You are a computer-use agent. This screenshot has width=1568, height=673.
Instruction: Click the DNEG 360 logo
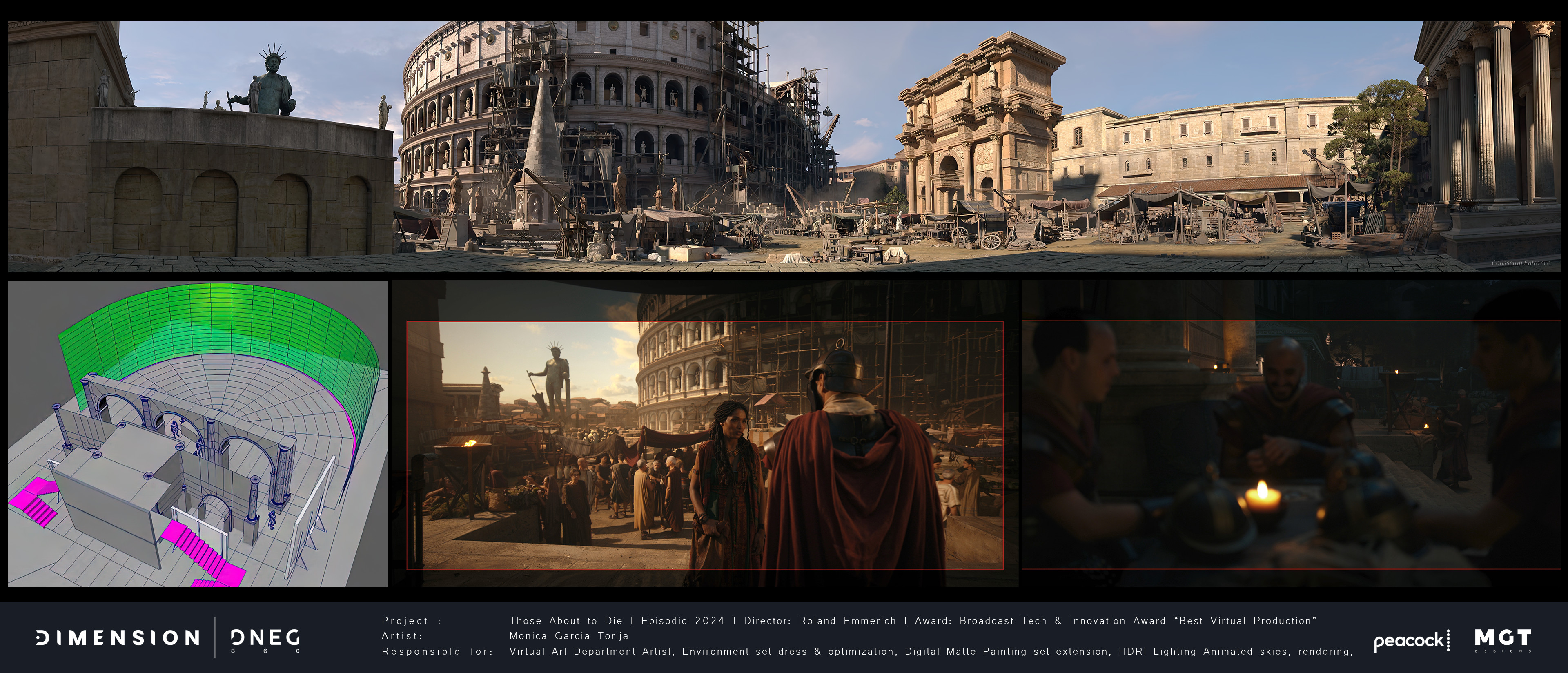(265, 641)
